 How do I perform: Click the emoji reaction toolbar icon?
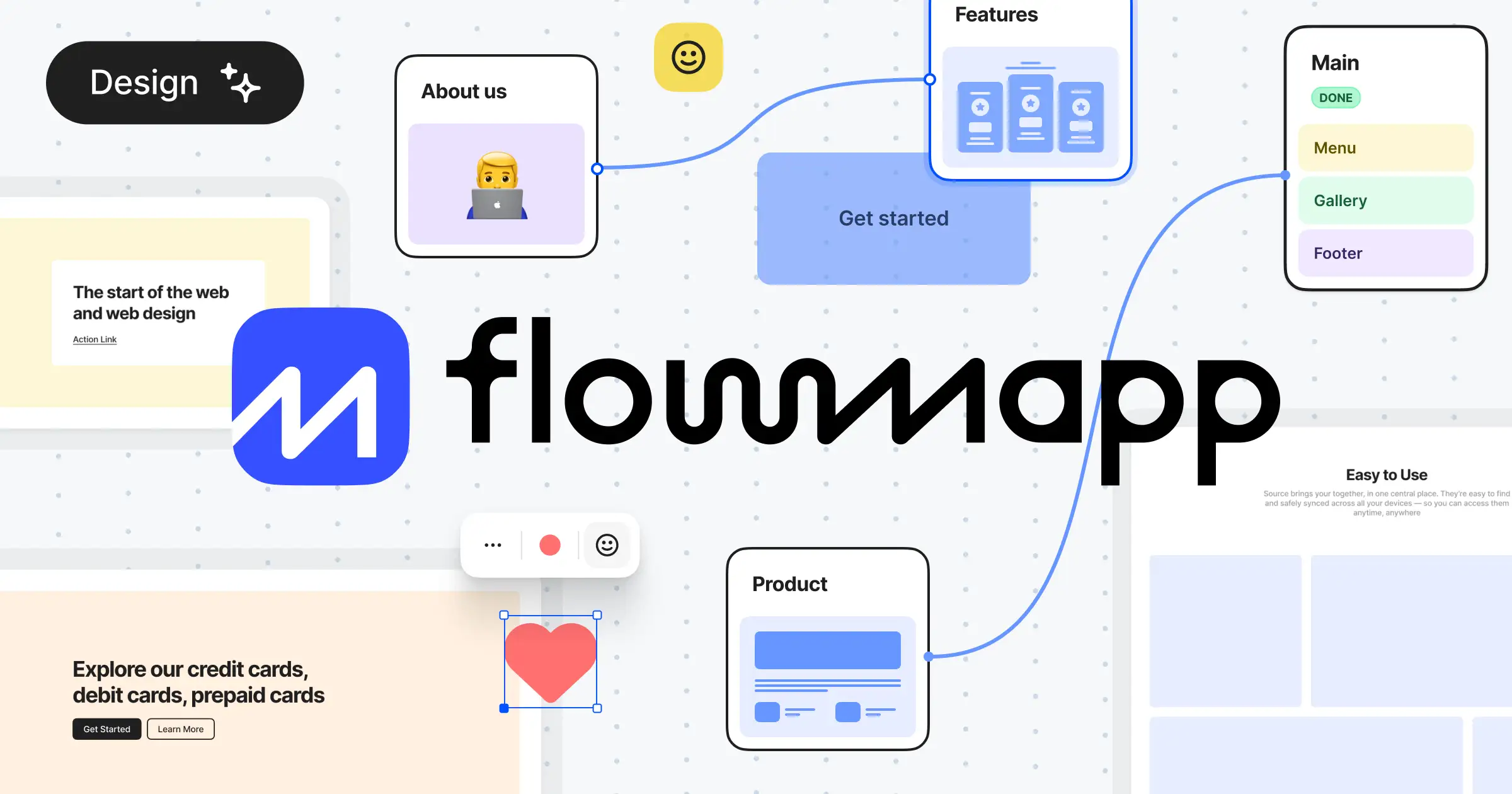pyautogui.click(x=608, y=545)
